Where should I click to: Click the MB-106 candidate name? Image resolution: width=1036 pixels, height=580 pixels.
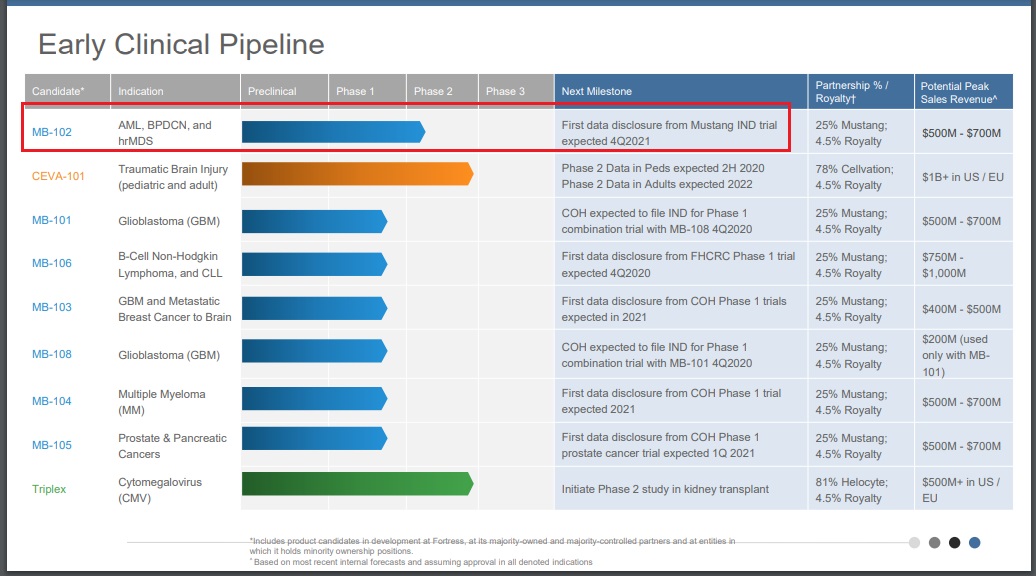coord(52,264)
